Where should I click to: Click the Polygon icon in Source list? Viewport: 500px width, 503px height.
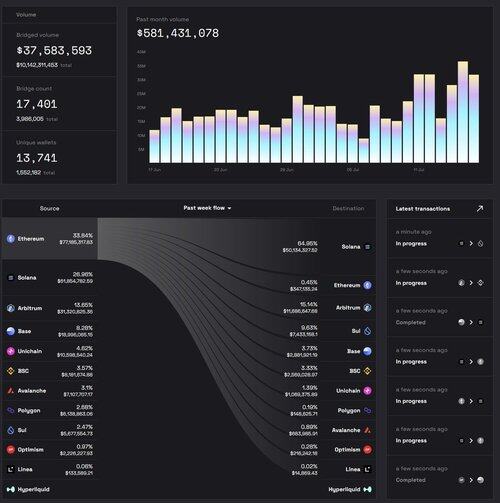(x=11, y=410)
